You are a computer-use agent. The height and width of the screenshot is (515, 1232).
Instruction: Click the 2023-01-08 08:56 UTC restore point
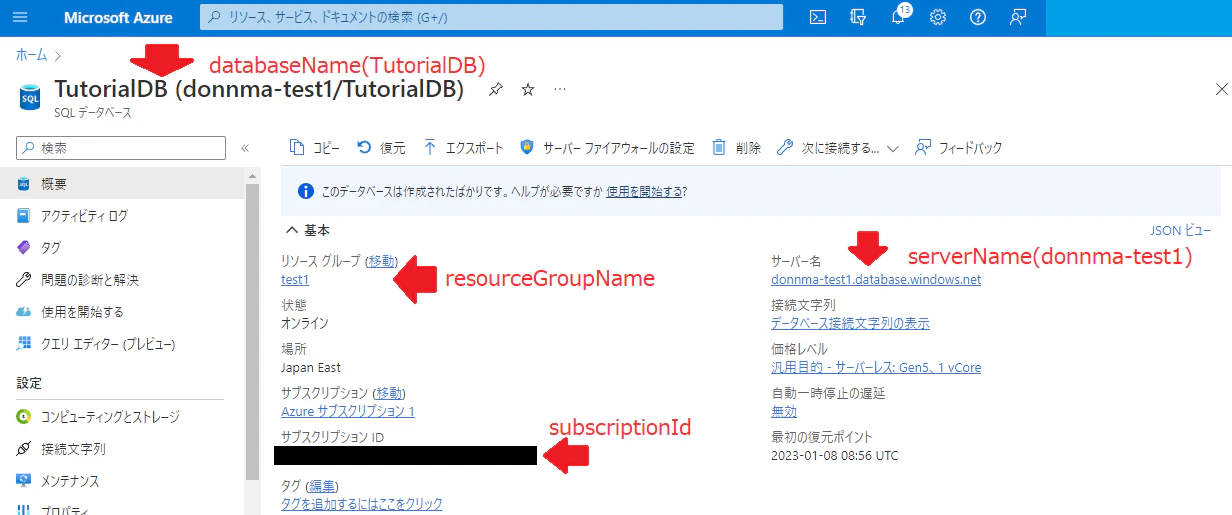tap(835, 455)
